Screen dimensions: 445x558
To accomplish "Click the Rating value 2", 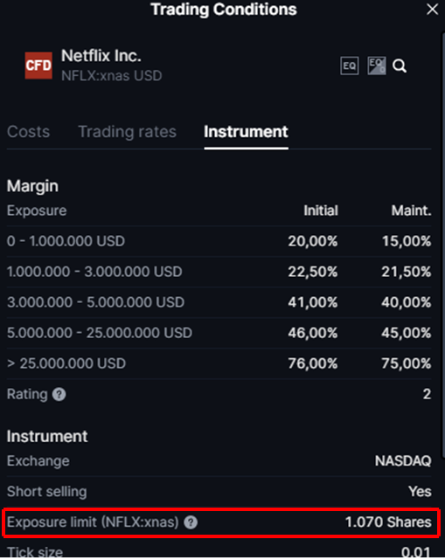I will tap(427, 394).
